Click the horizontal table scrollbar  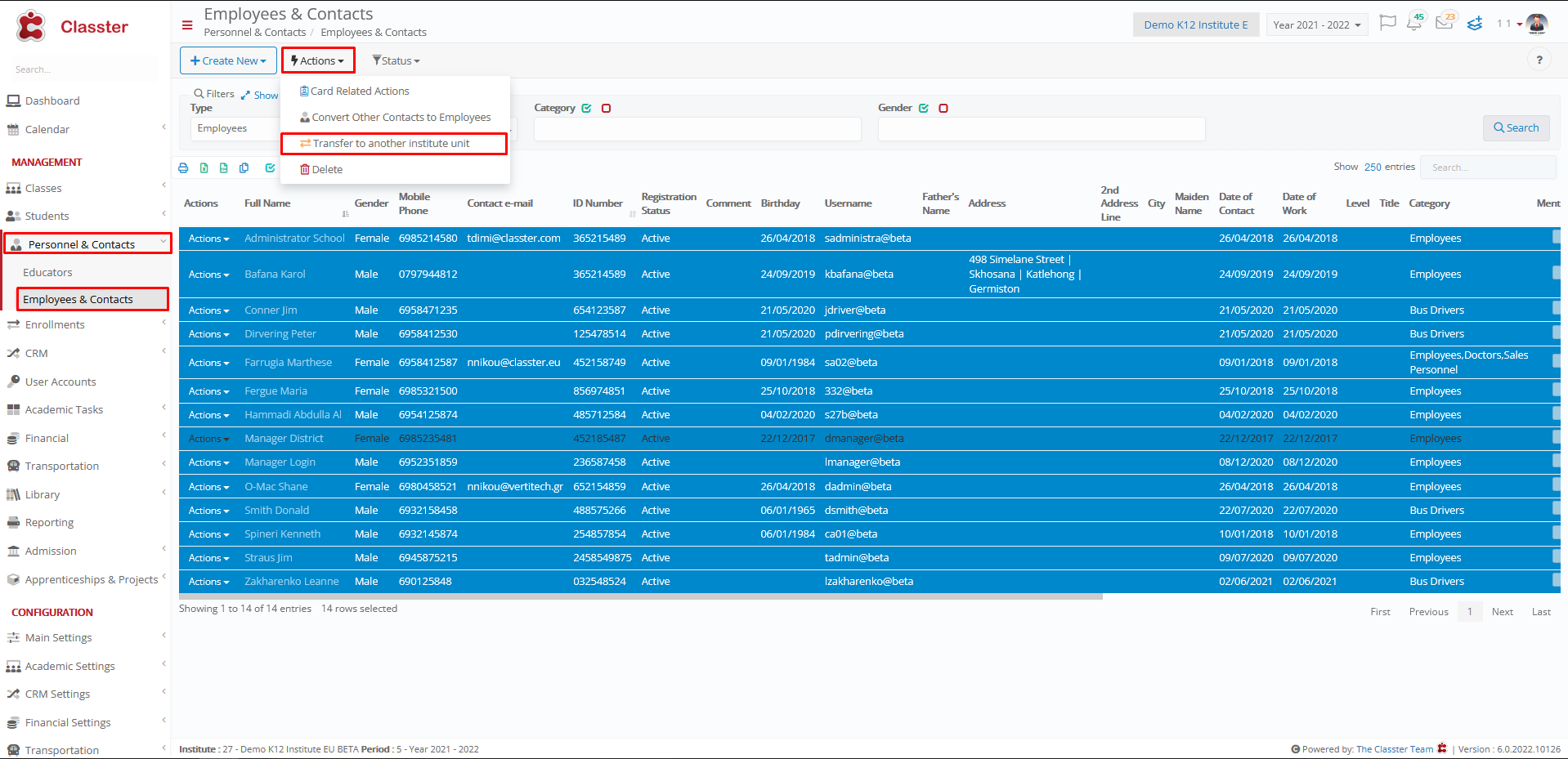click(641, 596)
